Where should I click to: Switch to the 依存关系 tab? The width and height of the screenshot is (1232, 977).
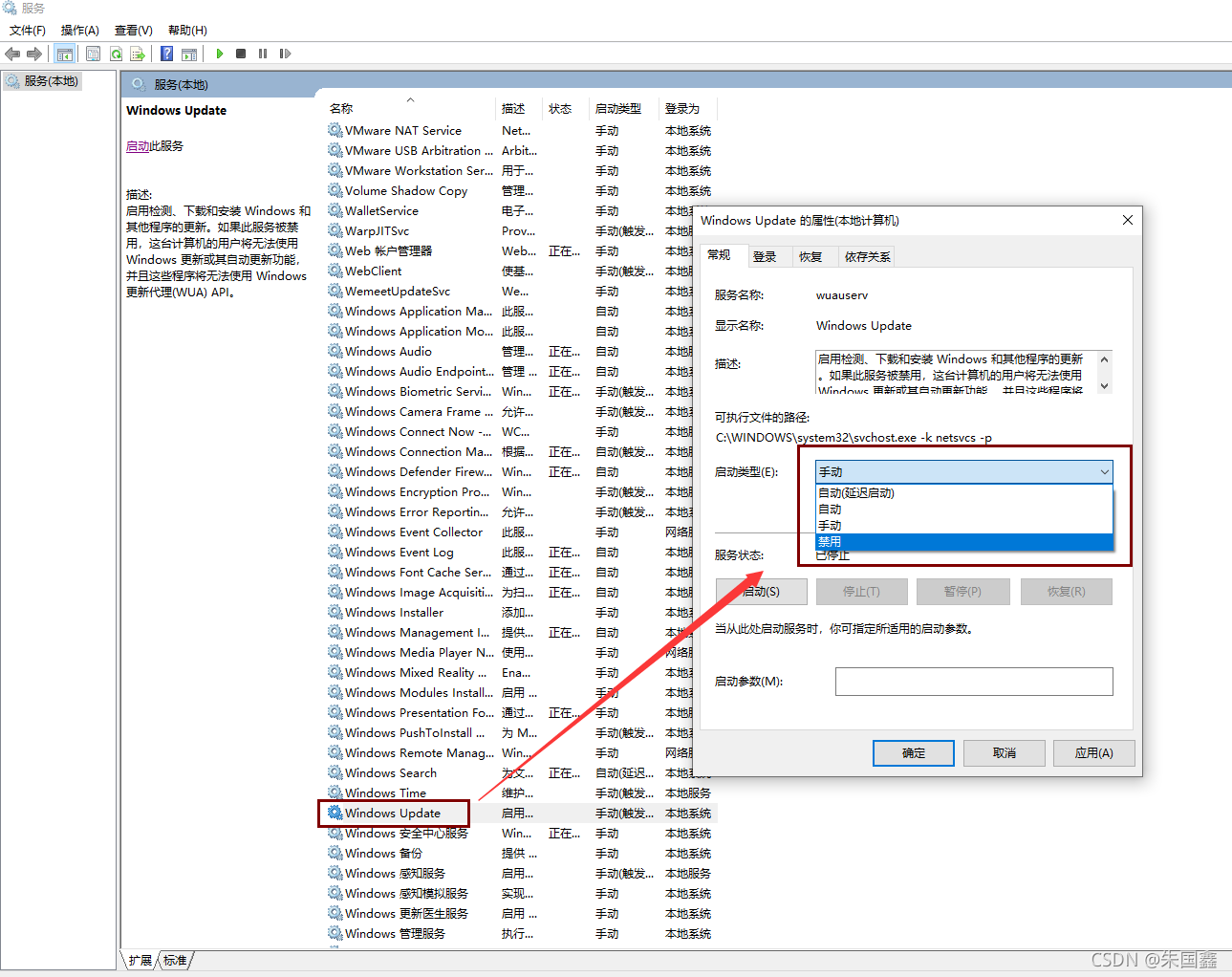click(x=867, y=256)
